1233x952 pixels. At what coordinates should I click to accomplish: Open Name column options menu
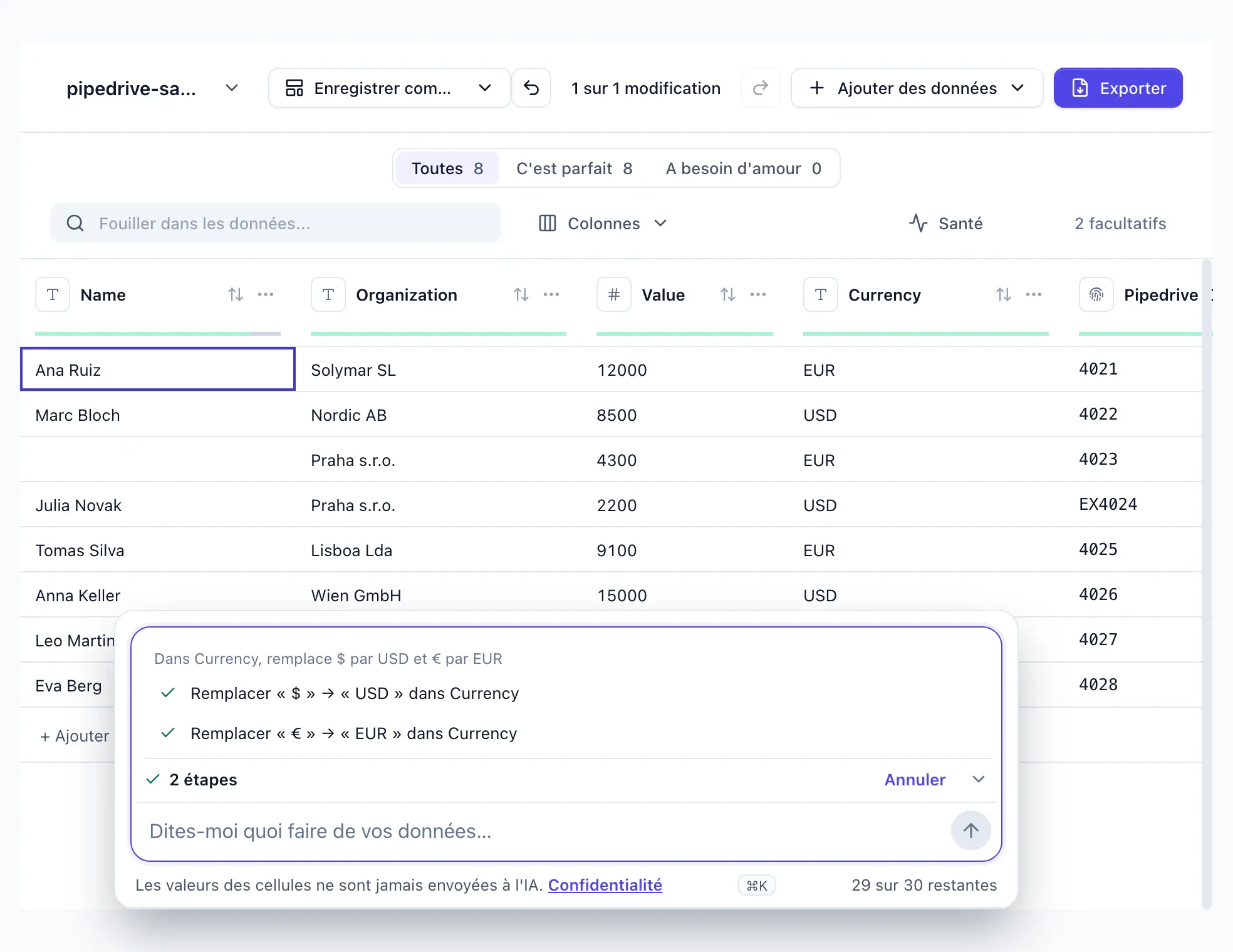266,294
